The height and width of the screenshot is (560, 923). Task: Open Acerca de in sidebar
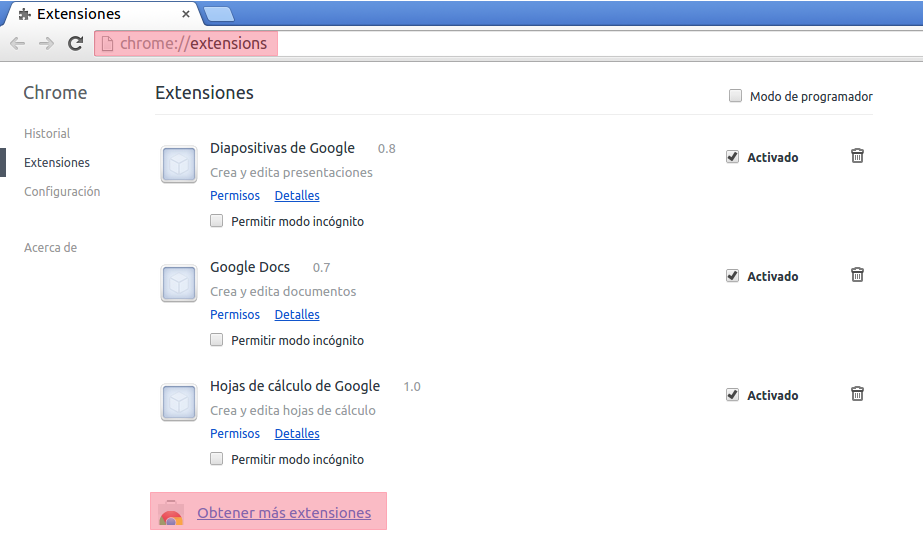(x=51, y=247)
